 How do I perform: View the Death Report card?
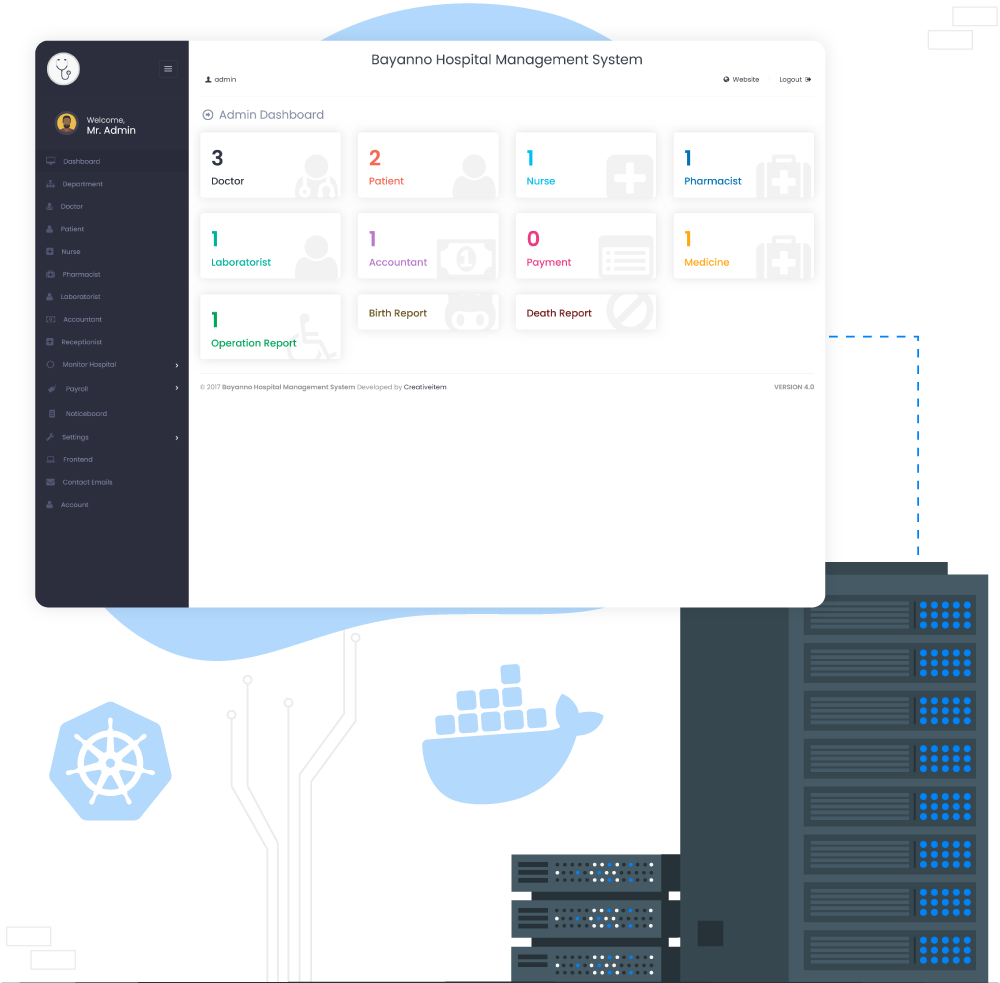click(x=585, y=313)
